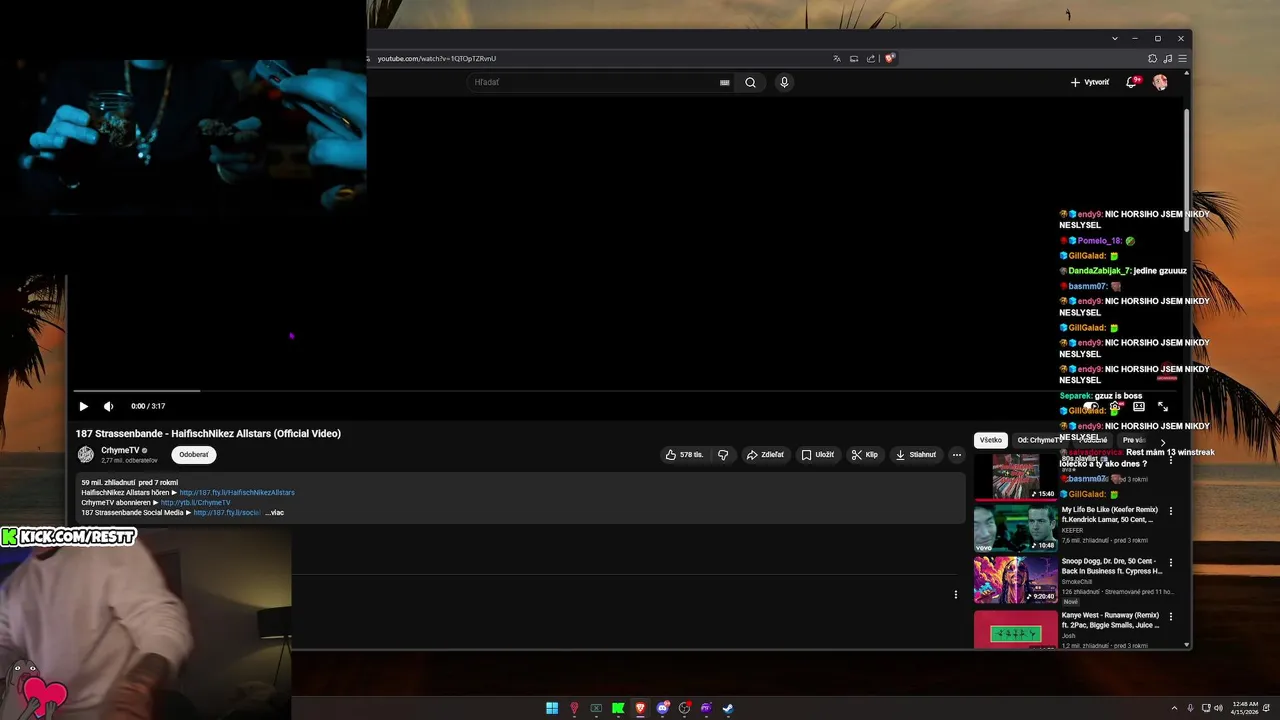Save the video with Uložiť
Screen dimensions: 1280x720
pos(818,455)
